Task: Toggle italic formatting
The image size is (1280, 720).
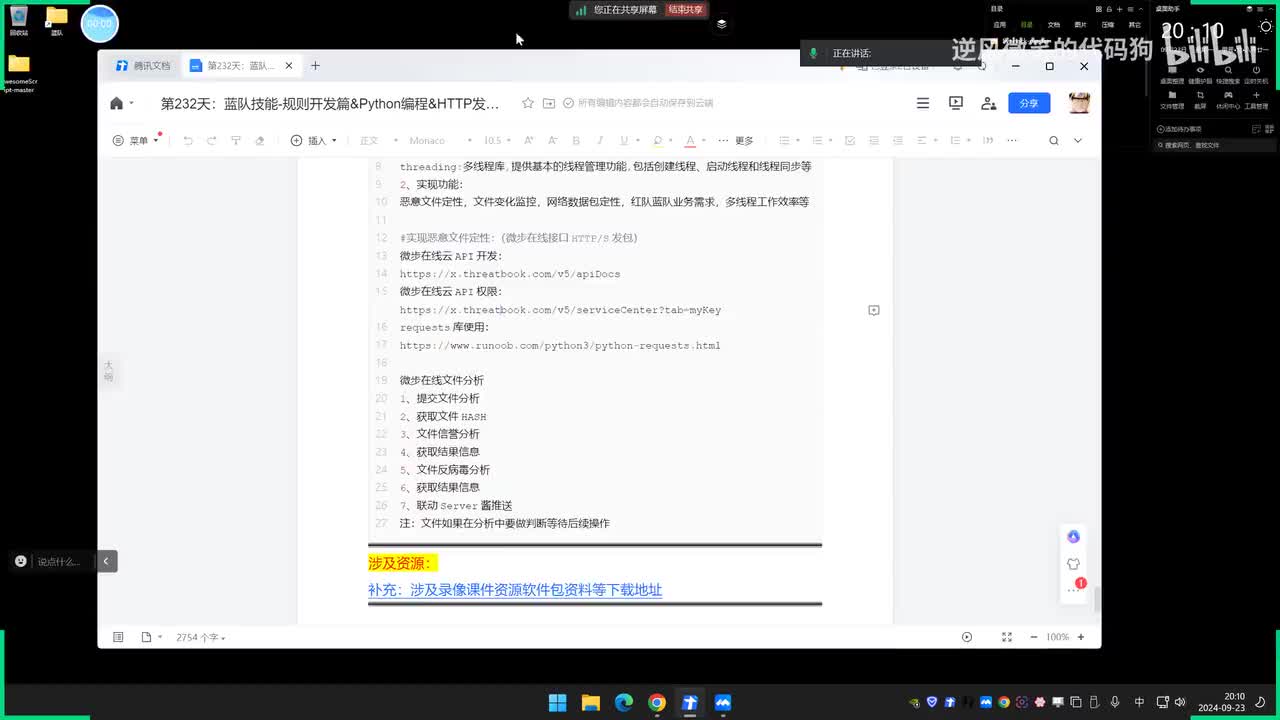Action: tap(600, 141)
